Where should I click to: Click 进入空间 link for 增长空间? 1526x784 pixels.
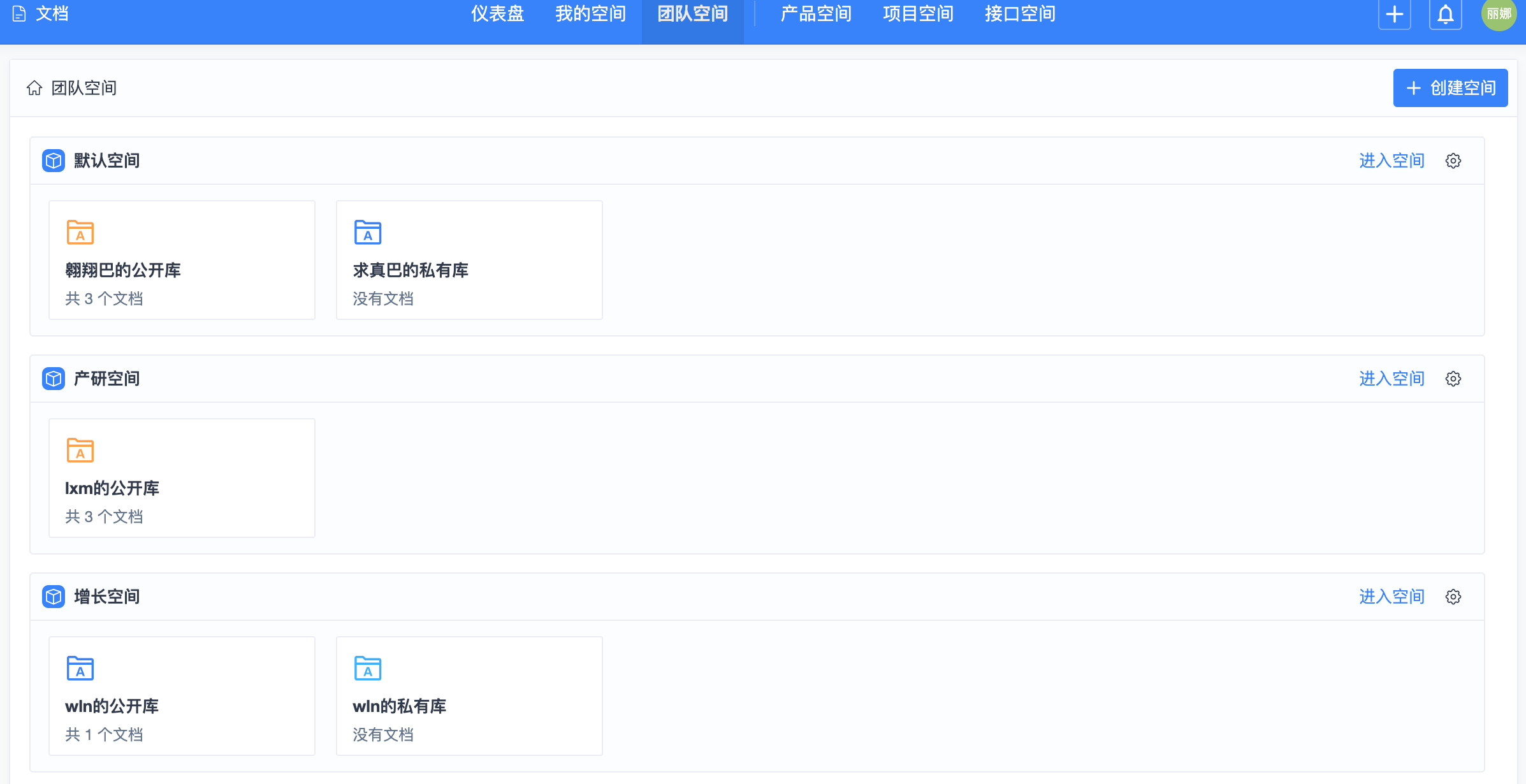(1392, 597)
